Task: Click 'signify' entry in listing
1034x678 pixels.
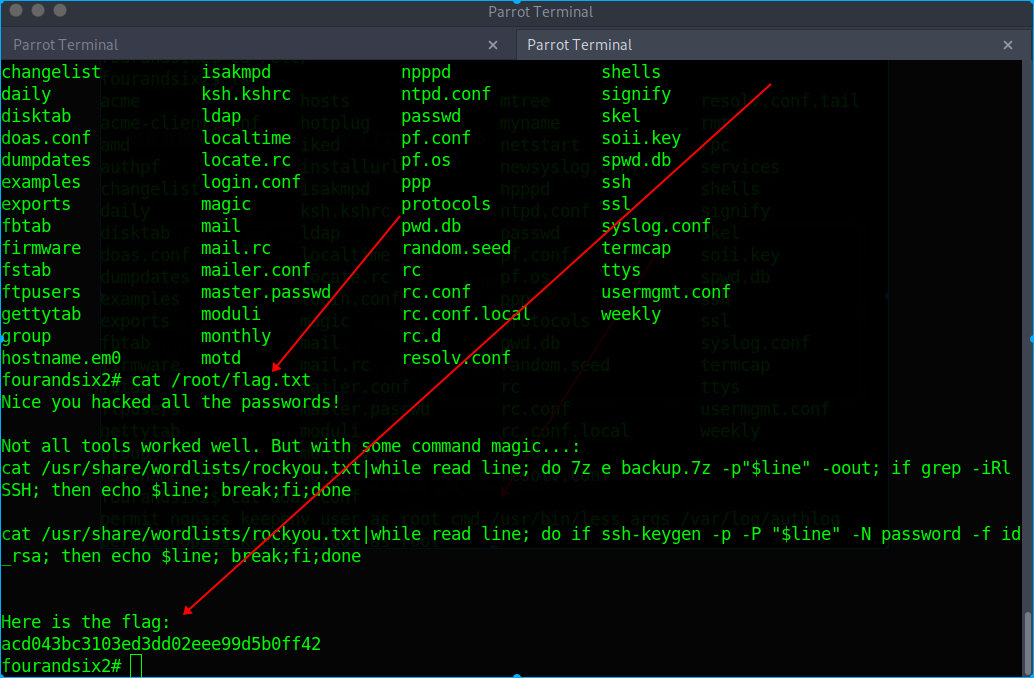Action: point(636,94)
